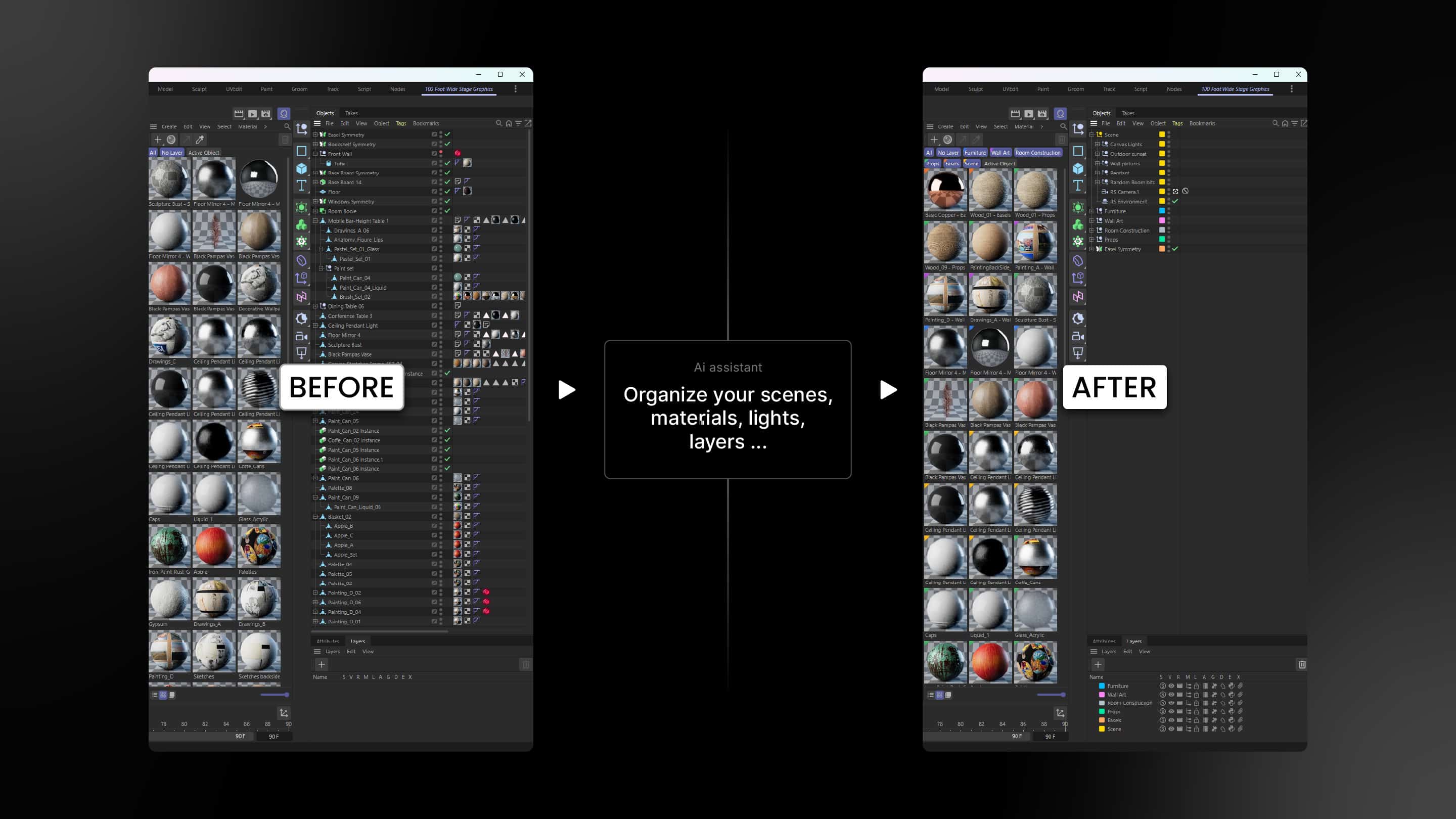Click the green cloner icon in AFTER window

[x=1078, y=225]
